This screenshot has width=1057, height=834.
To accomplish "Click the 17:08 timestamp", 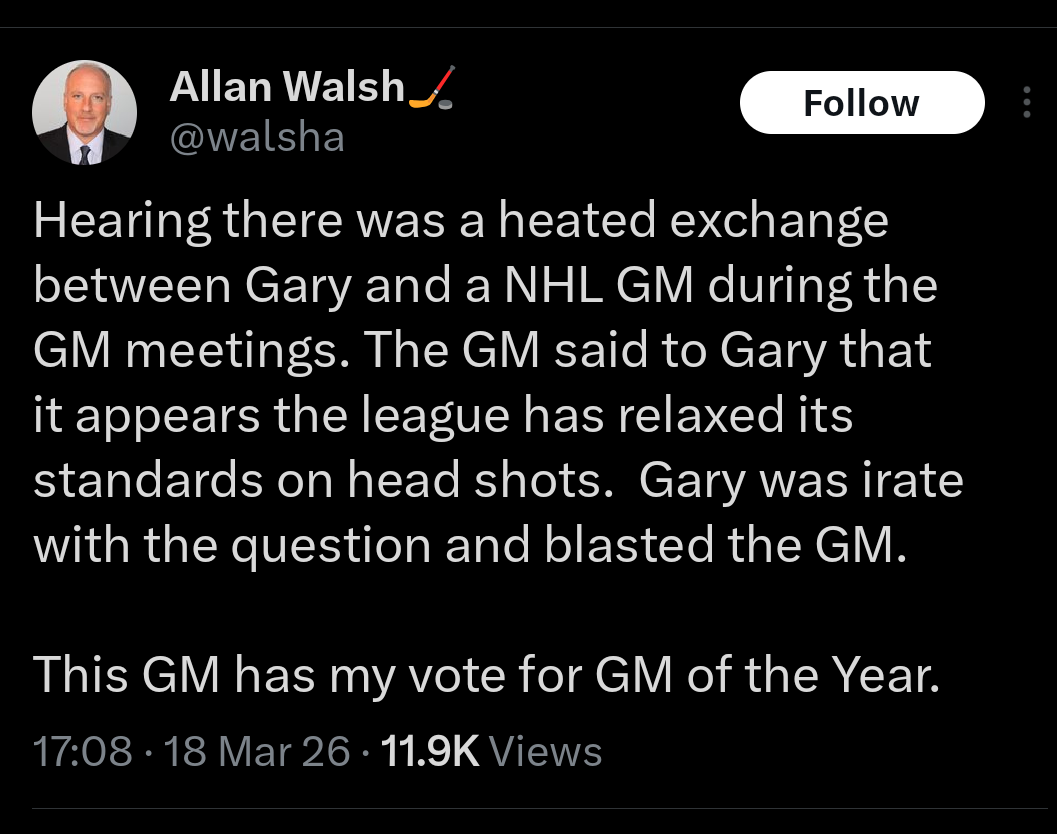I will click(82, 750).
